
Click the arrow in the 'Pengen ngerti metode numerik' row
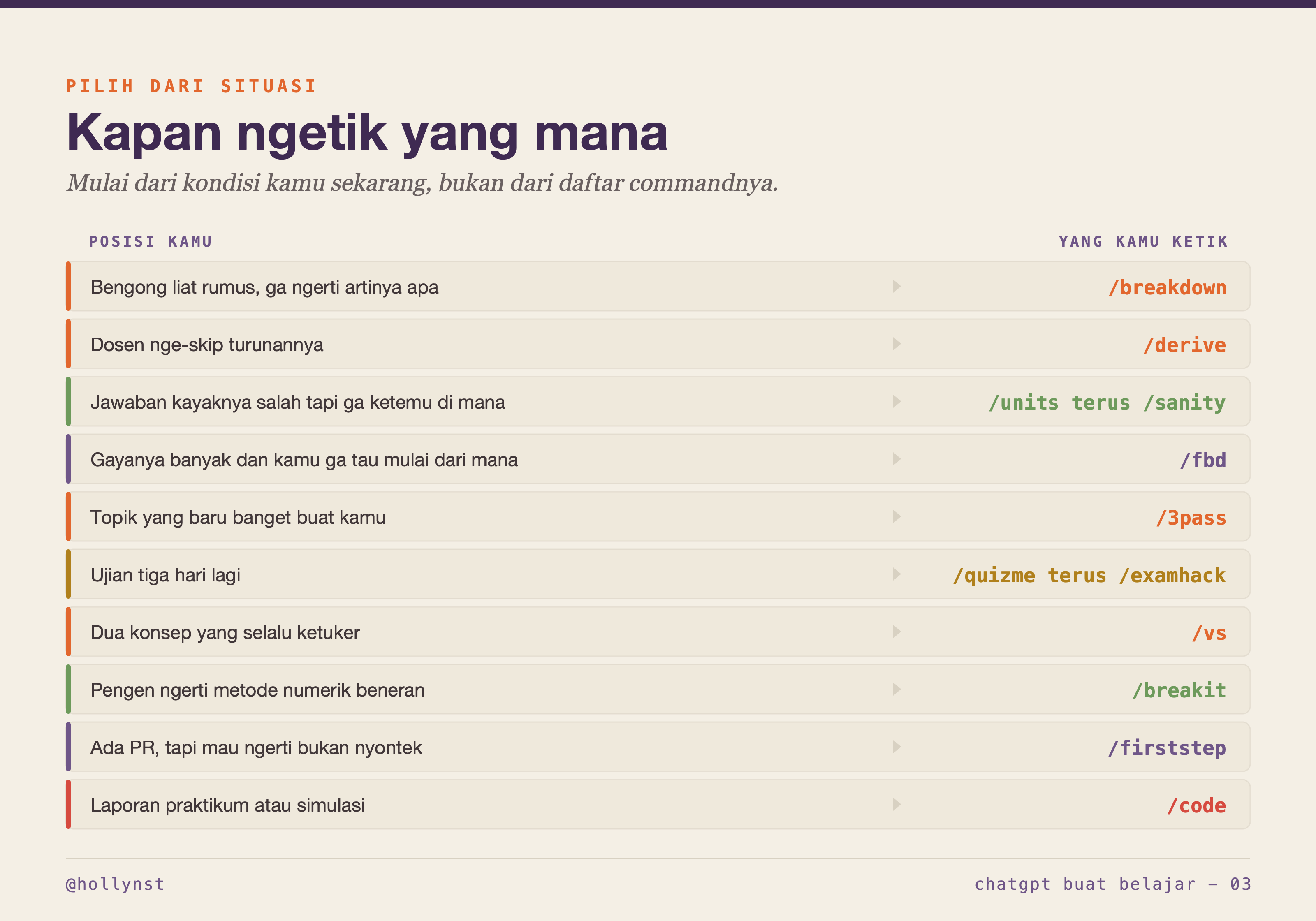[897, 689]
